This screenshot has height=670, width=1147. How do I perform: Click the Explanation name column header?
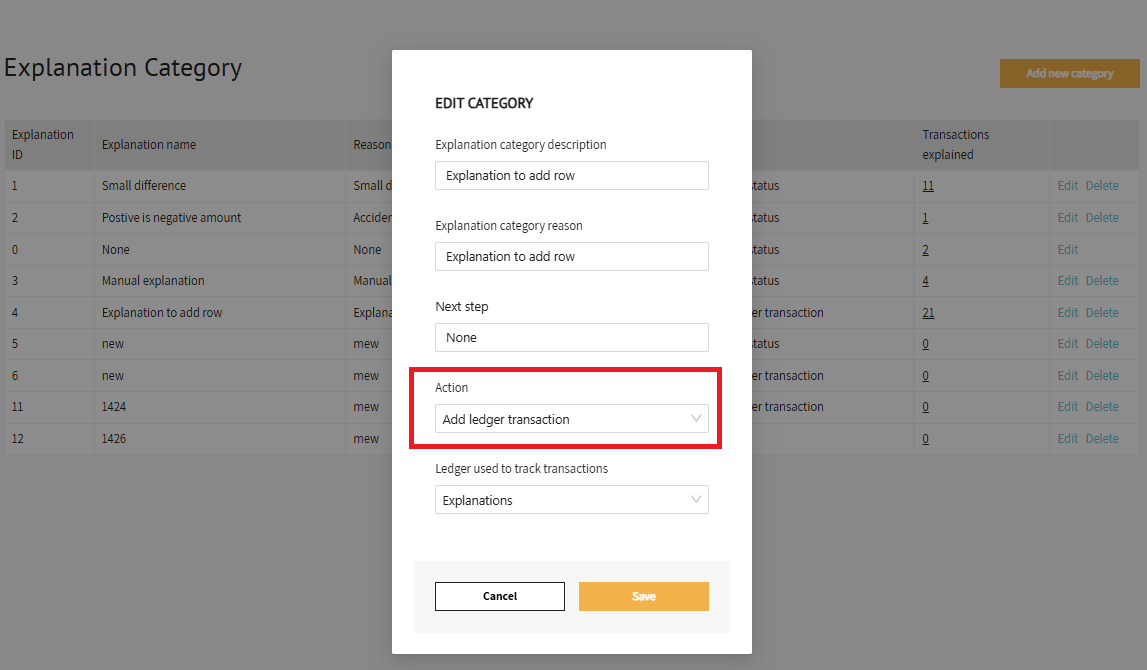[x=149, y=145]
